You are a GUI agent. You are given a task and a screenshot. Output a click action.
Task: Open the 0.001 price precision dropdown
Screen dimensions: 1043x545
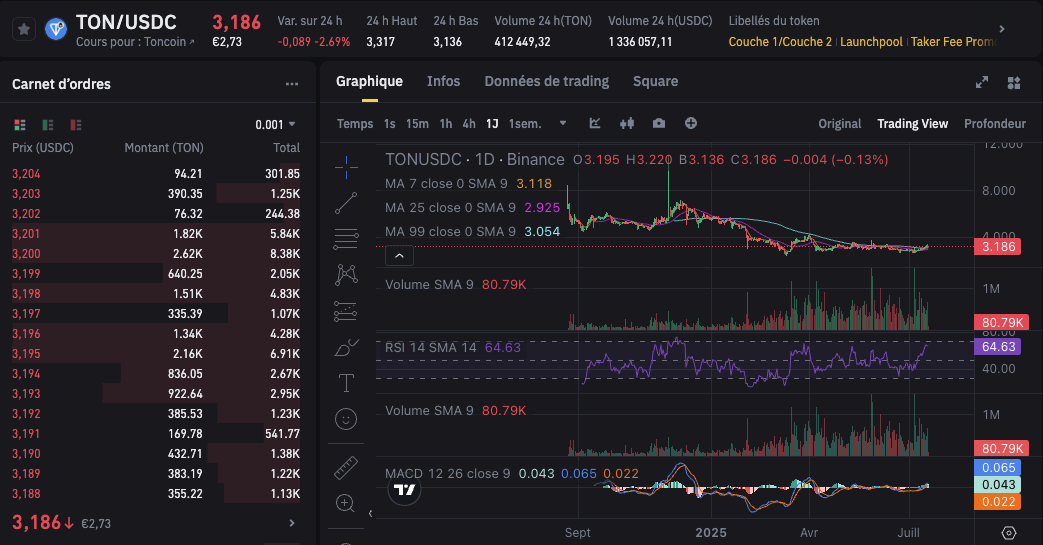(x=275, y=124)
